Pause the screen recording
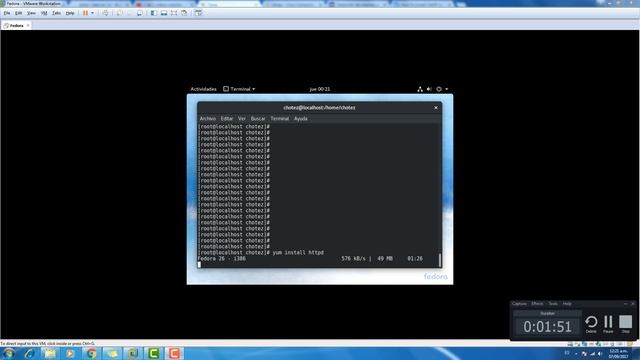The height and width of the screenshot is (360, 640). 608,324
